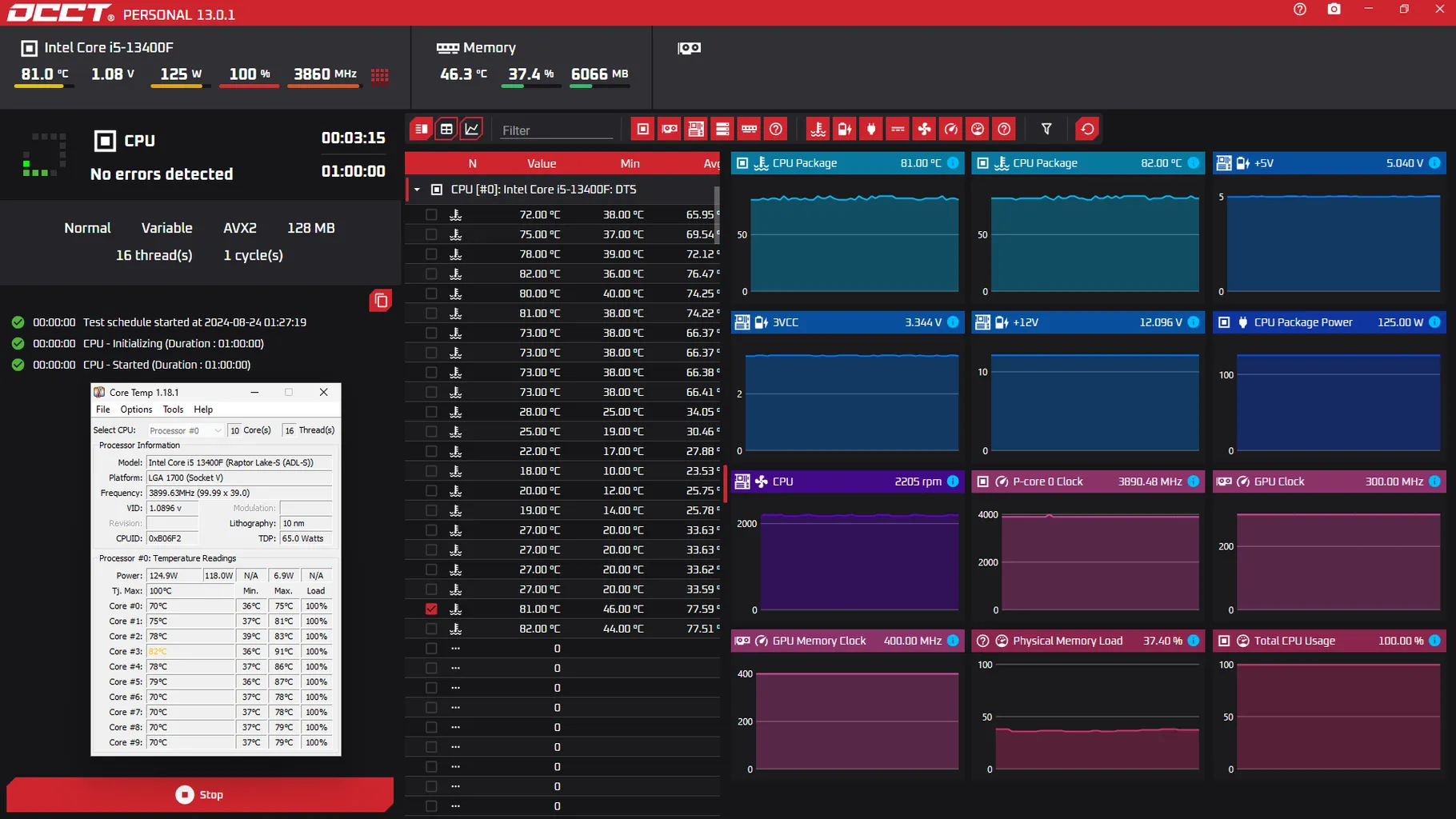Open the Tools menu in Core Temp
This screenshot has height=819, width=1456.
pyautogui.click(x=173, y=409)
